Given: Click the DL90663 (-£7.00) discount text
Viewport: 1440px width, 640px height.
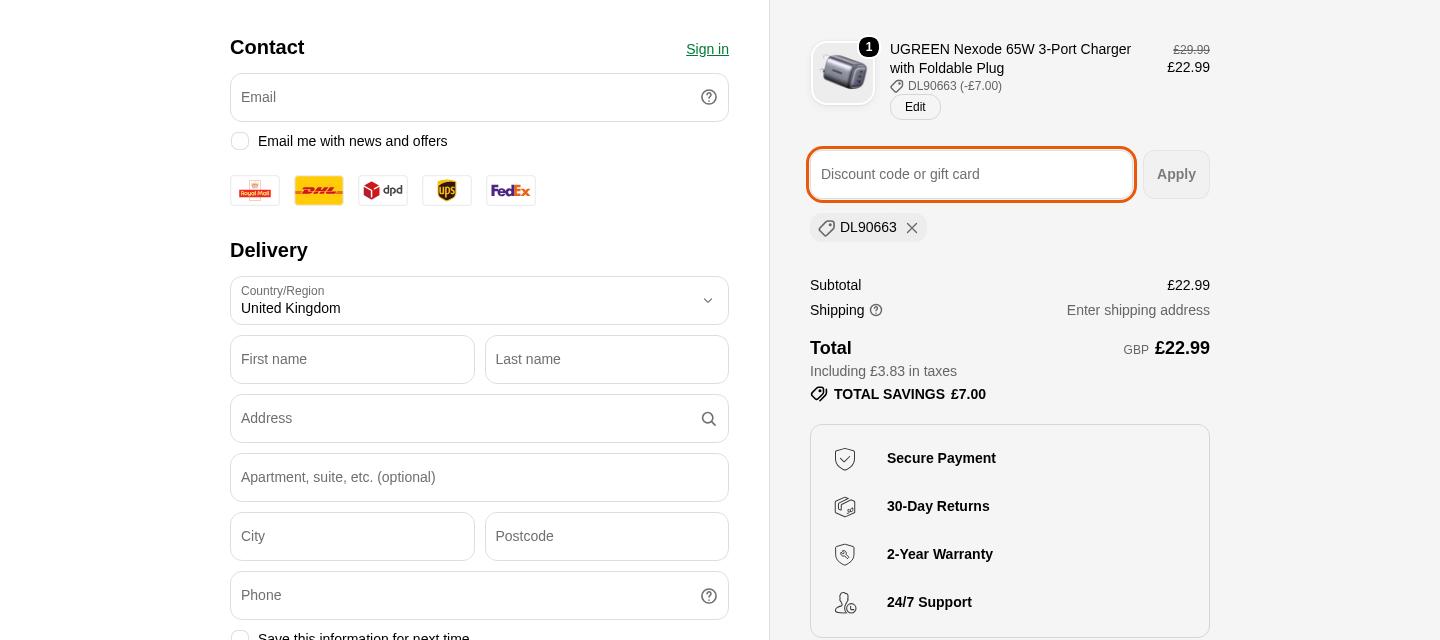Looking at the screenshot, I should pos(955,86).
